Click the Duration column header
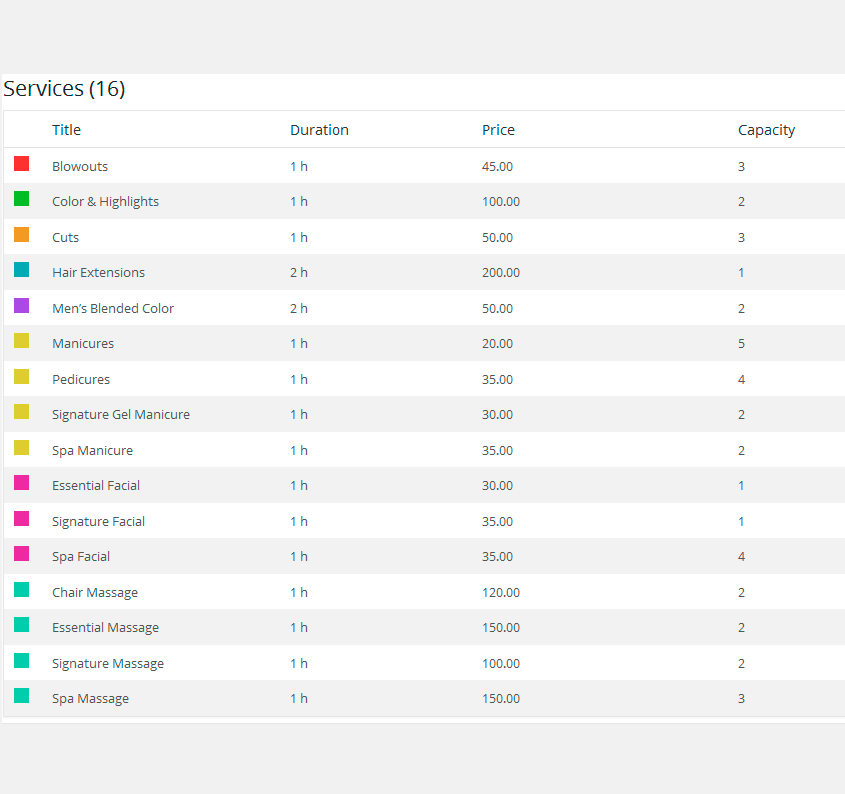 319,130
